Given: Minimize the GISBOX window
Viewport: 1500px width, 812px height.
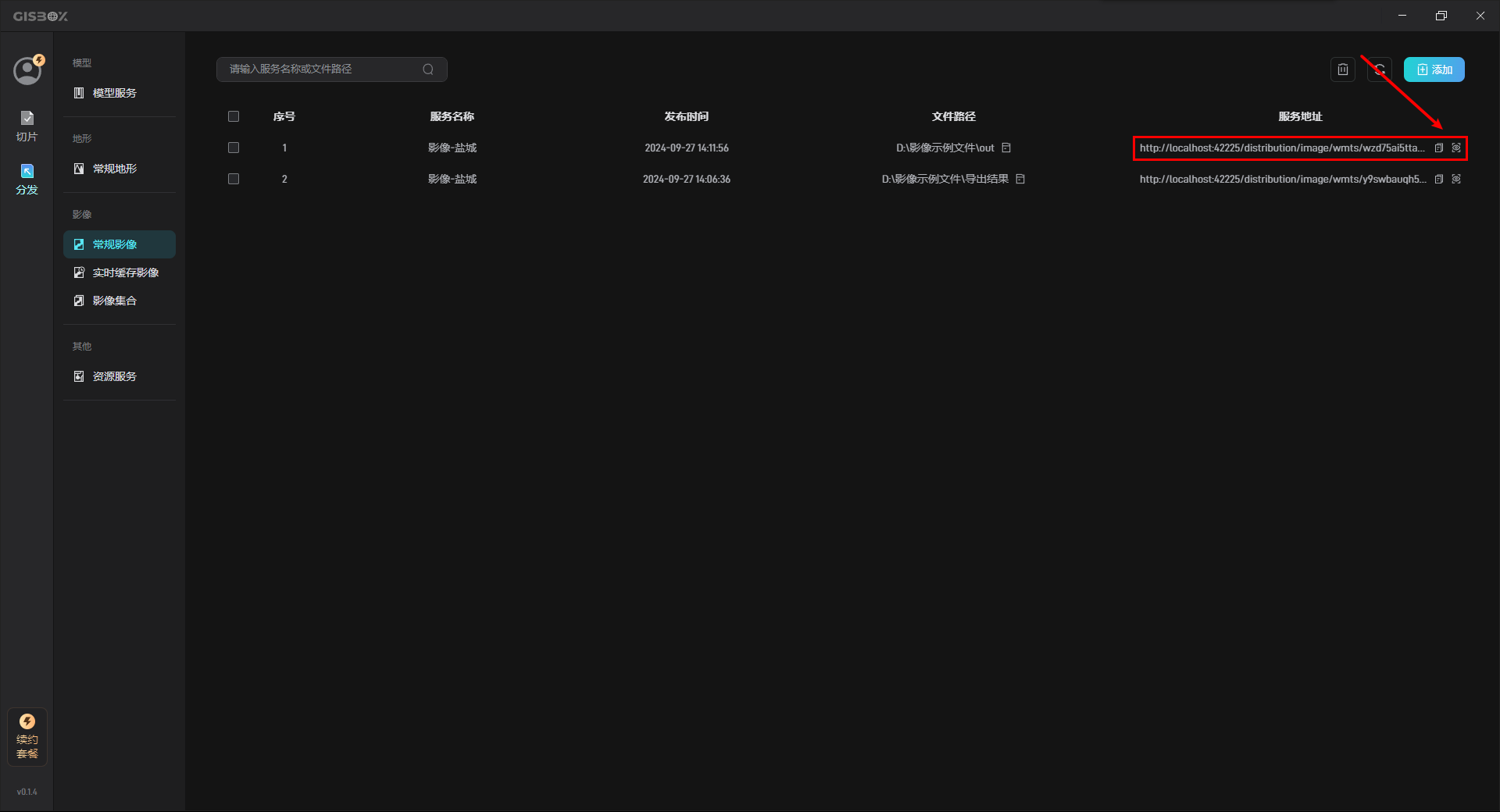Looking at the screenshot, I should [x=1402, y=16].
